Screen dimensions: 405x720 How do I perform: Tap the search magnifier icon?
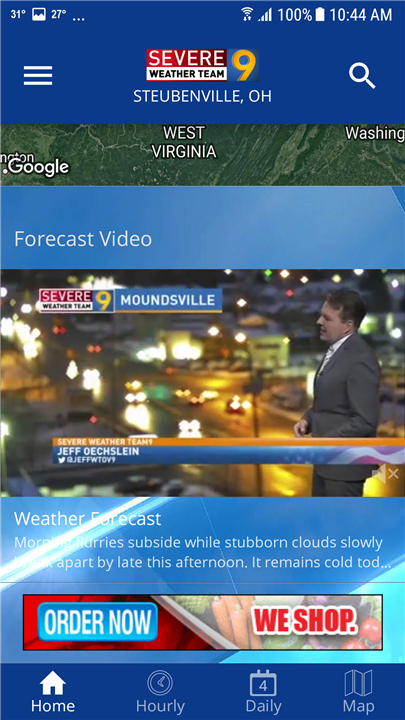[x=362, y=76]
